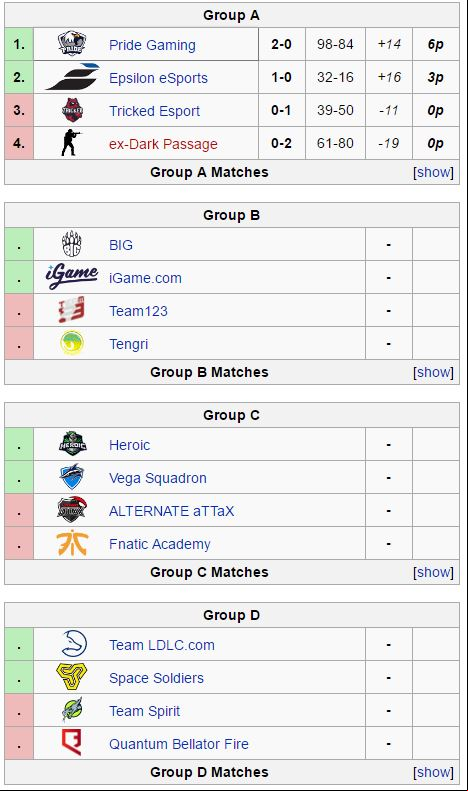
Task: Click the Epsilon eSports logo icon
Action: (72, 77)
